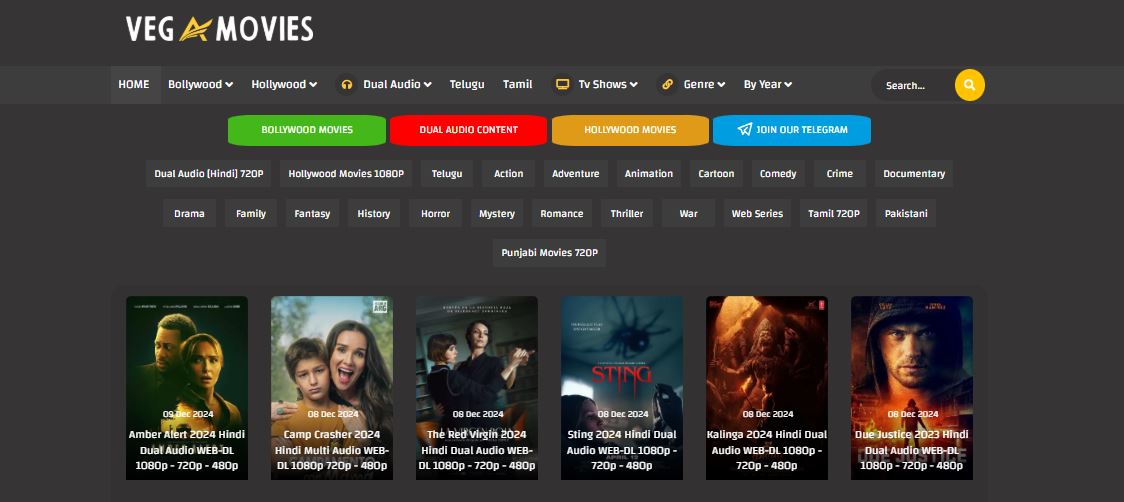This screenshot has height=502, width=1124.
Task: Select the Hollywood Movies 1080P tag
Action: click(x=346, y=174)
